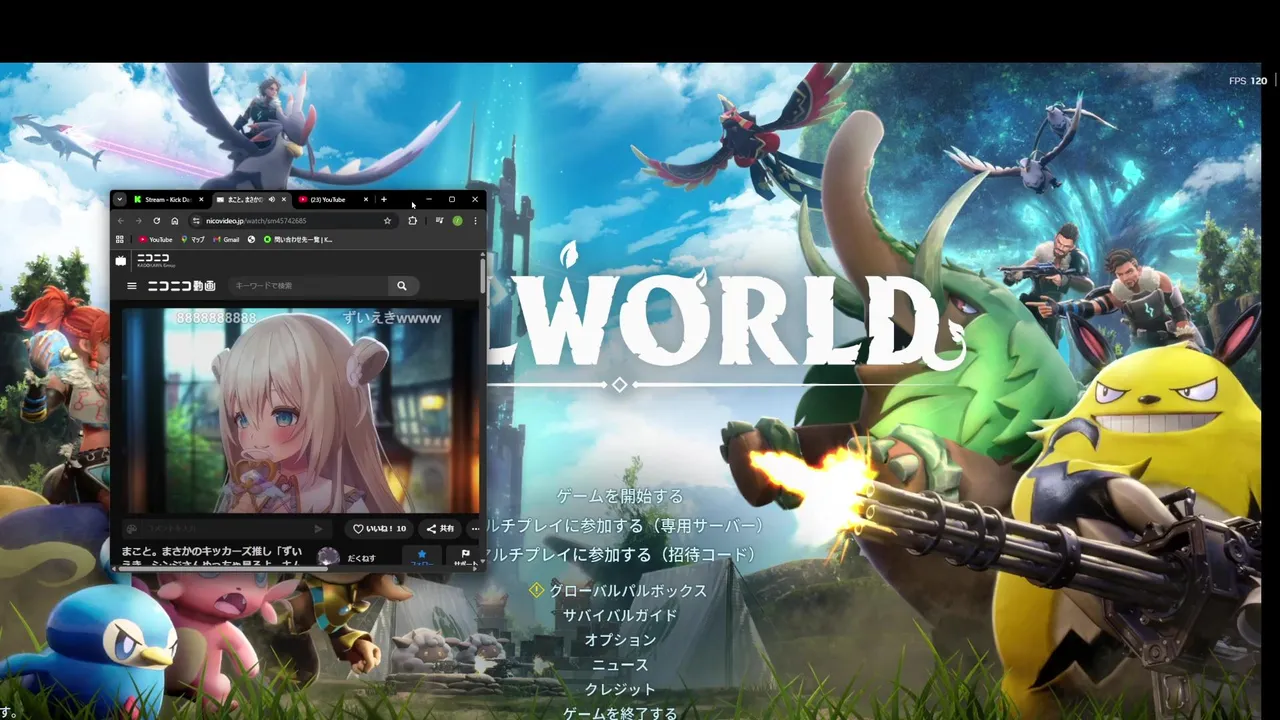Open the Chrome extensions puzzle icon
Viewport: 1280px width, 720px height.
coord(412,221)
